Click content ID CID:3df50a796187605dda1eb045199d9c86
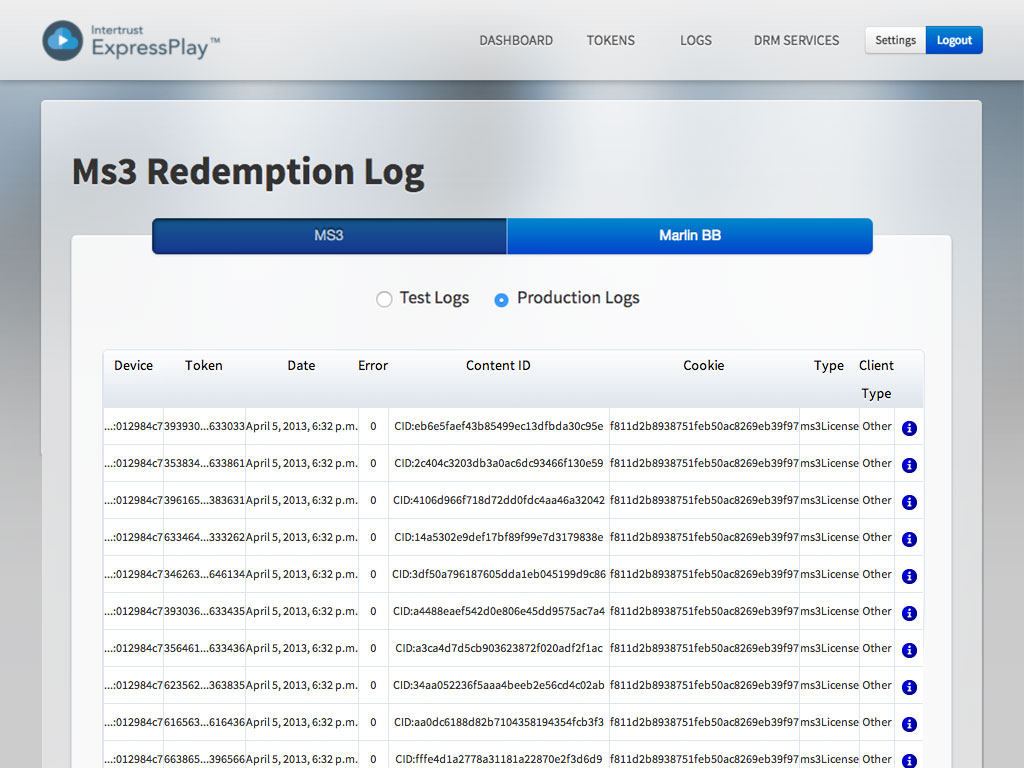Screen dimensions: 1024x768 tap(499, 574)
